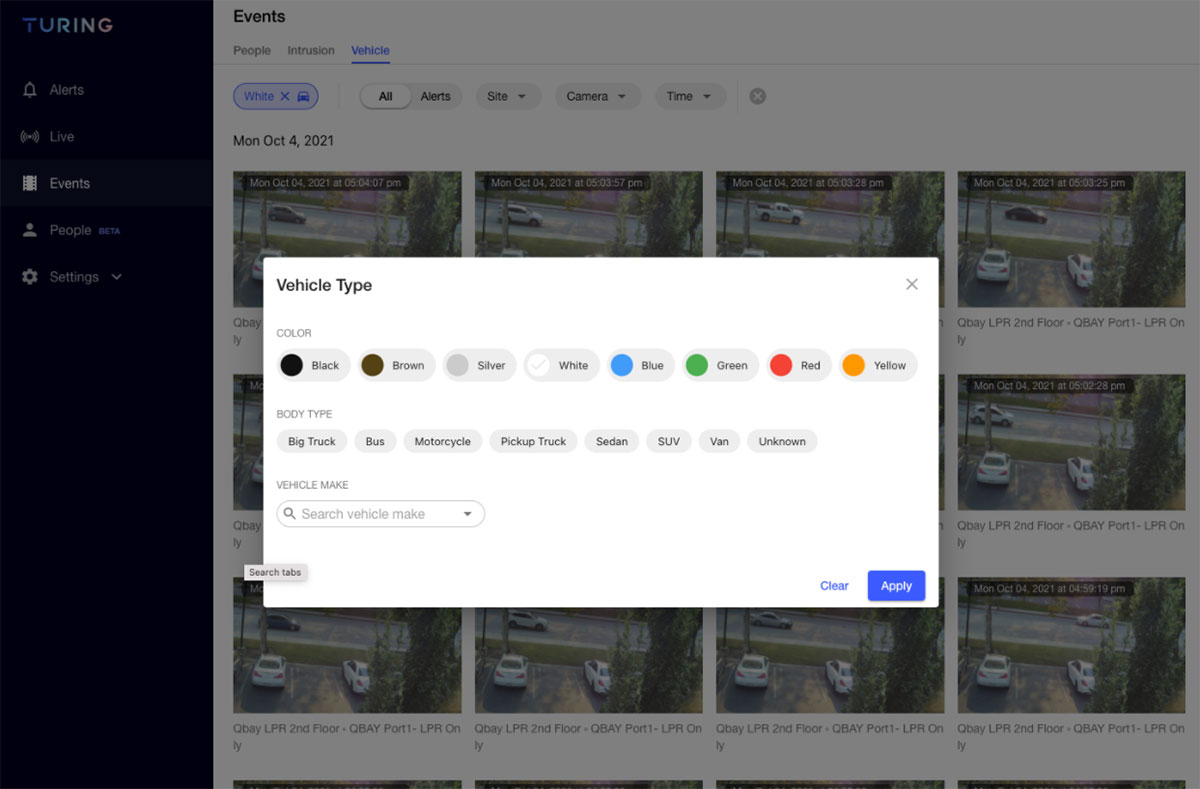Screen dimensions: 1200x789
Task: Open the Settings gear icon
Action: [30, 277]
